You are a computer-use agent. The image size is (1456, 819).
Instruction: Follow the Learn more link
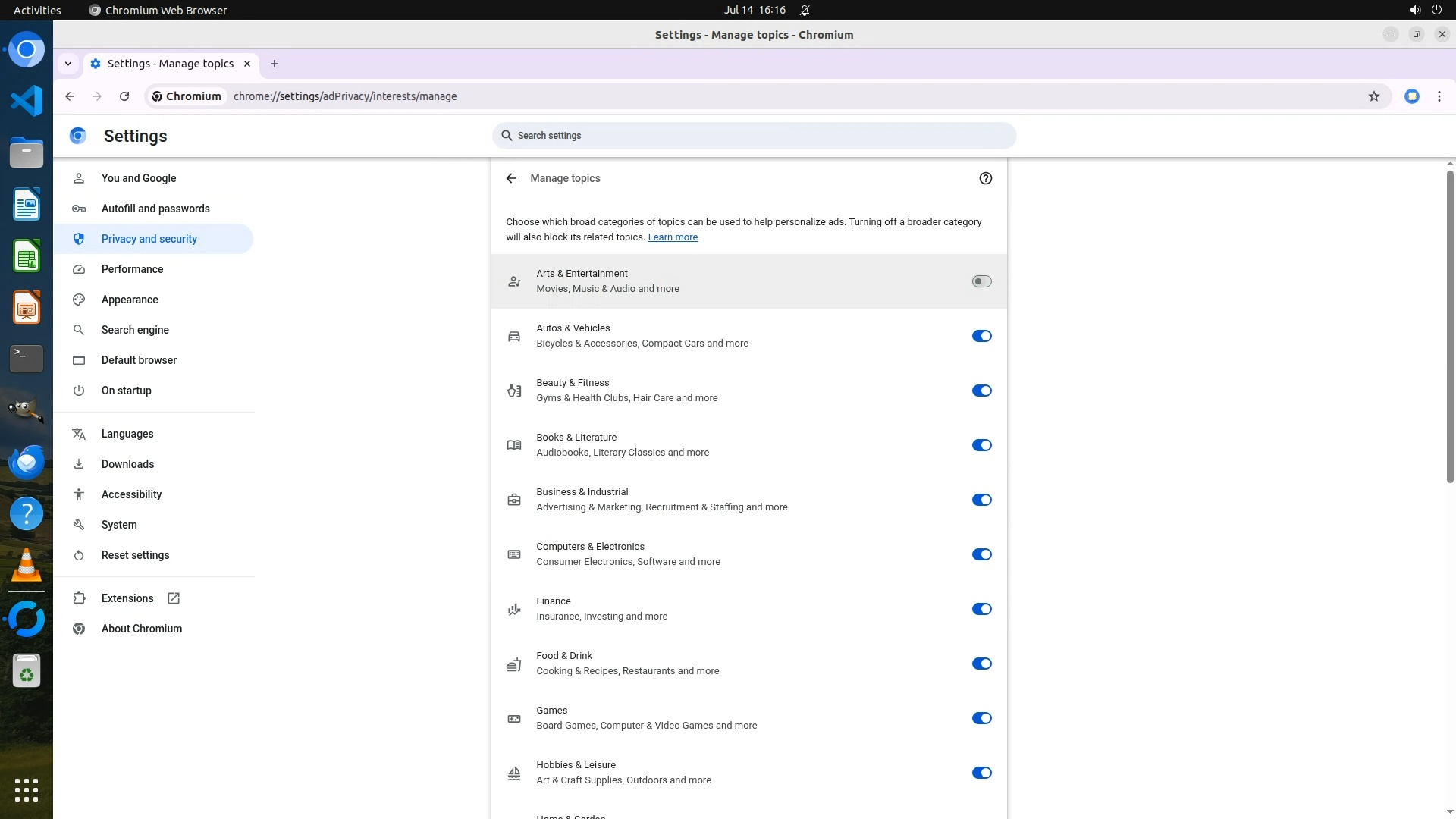(x=672, y=237)
